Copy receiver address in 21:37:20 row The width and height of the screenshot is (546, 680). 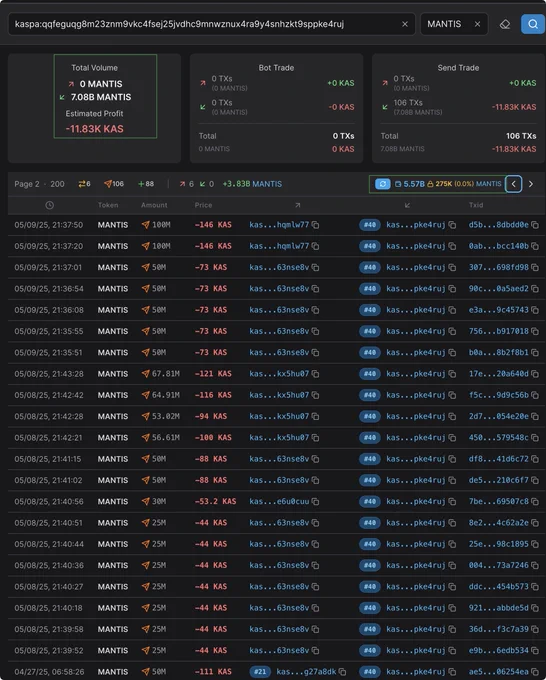pyautogui.click(x=452, y=246)
